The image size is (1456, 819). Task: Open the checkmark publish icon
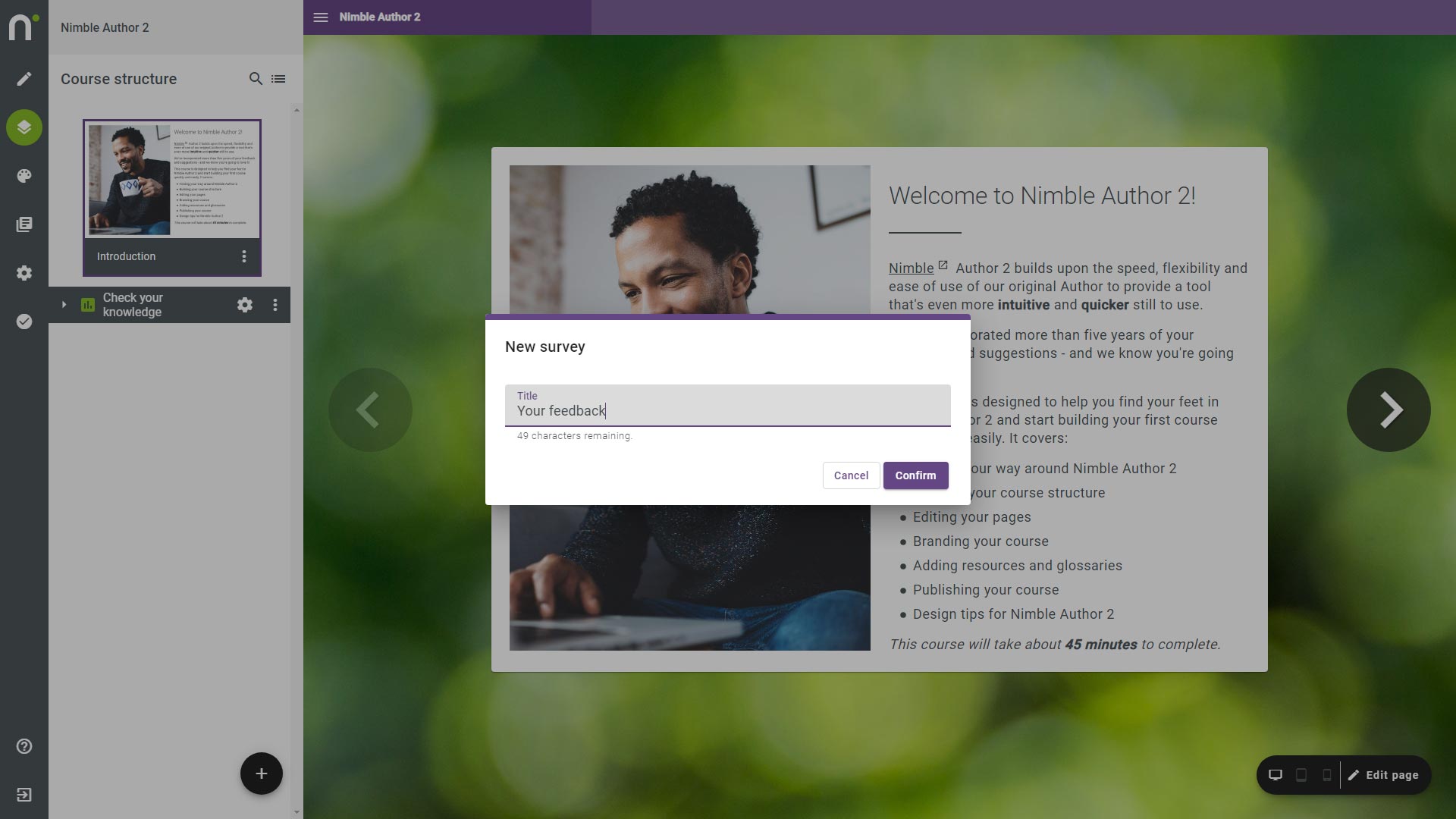click(x=24, y=322)
